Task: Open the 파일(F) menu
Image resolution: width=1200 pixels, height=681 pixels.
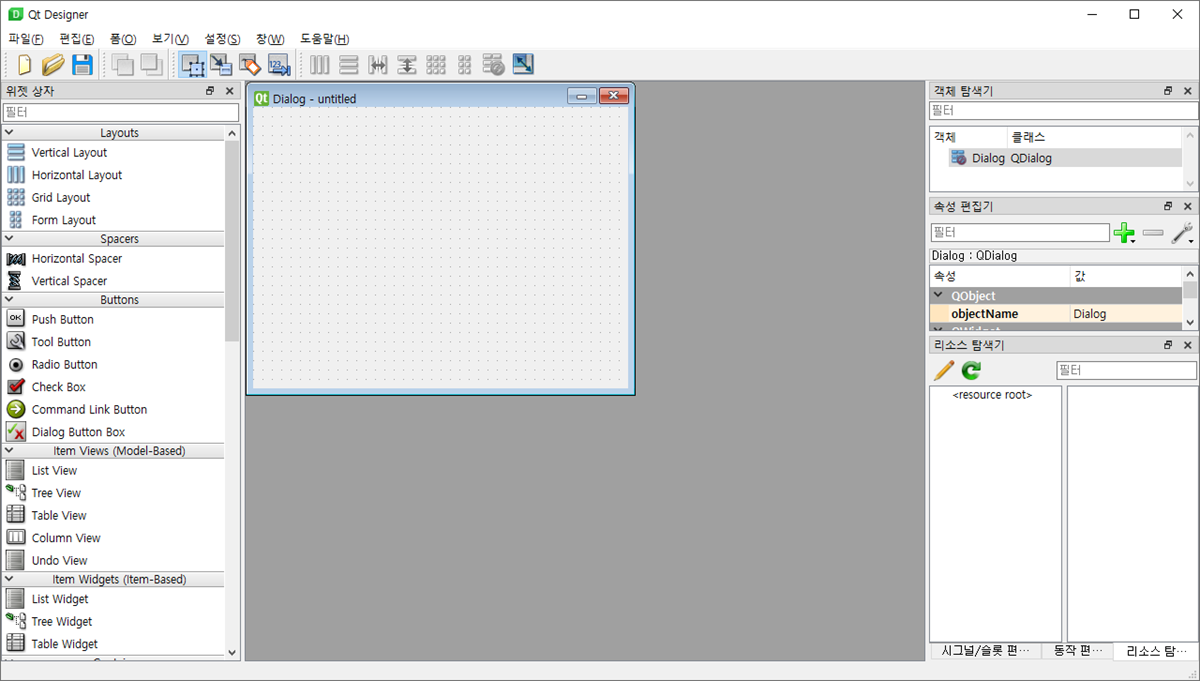Action: (26, 39)
